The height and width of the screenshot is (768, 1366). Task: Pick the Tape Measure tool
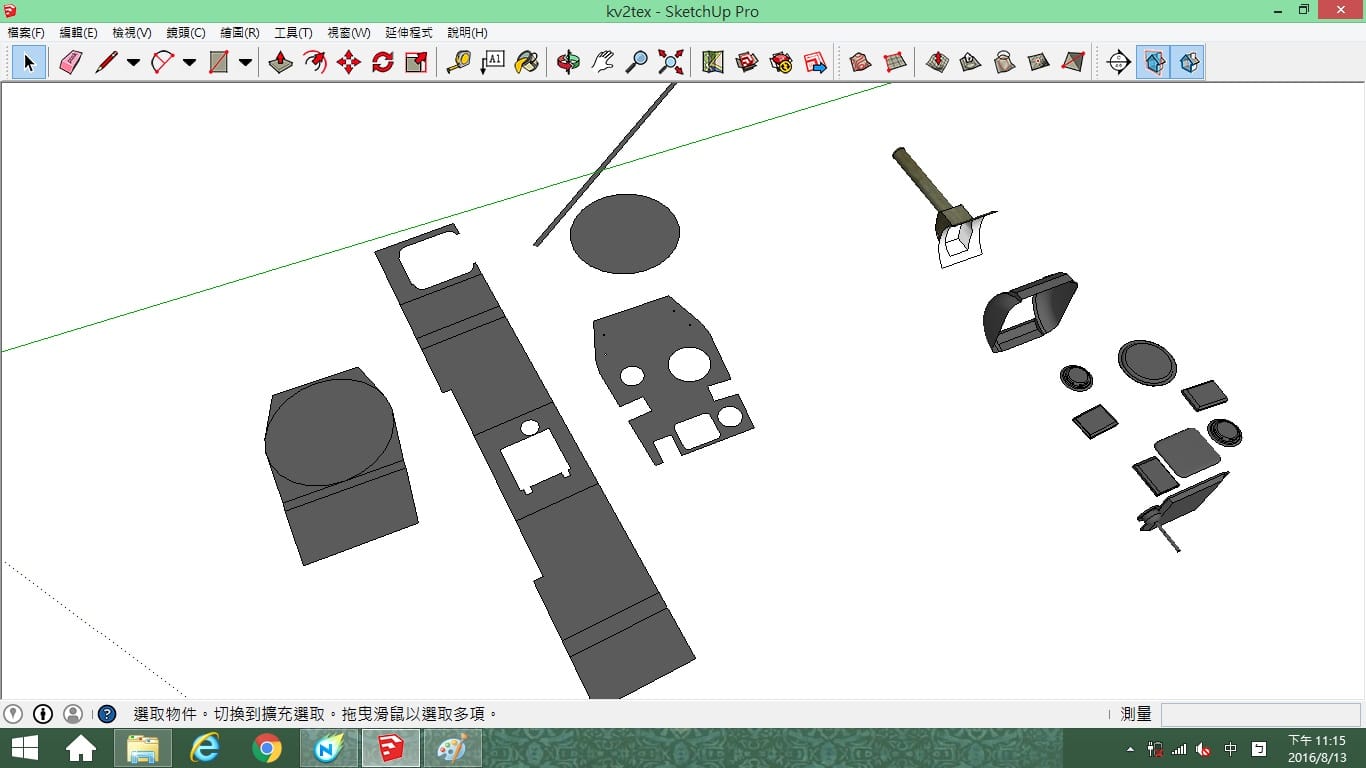coord(459,63)
